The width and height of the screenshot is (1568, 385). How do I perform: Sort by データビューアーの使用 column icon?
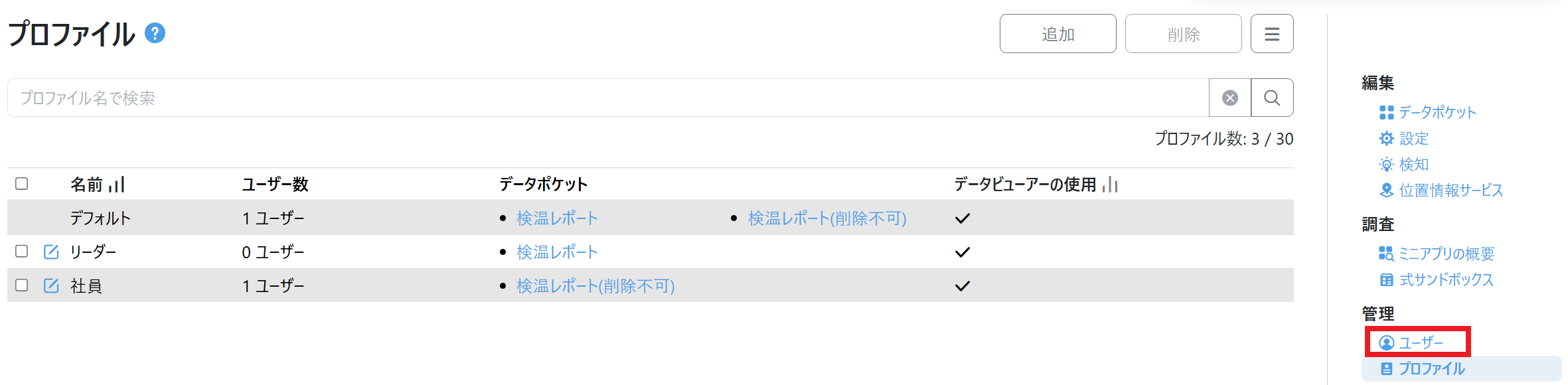coord(1110,185)
